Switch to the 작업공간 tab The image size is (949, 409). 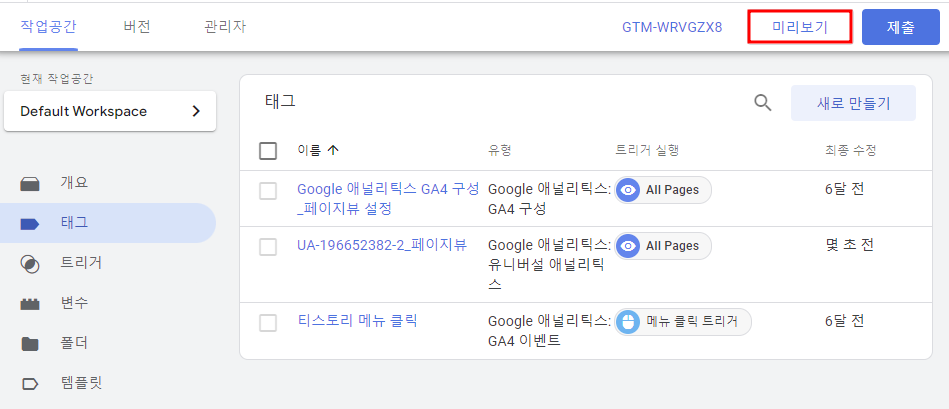click(x=48, y=27)
